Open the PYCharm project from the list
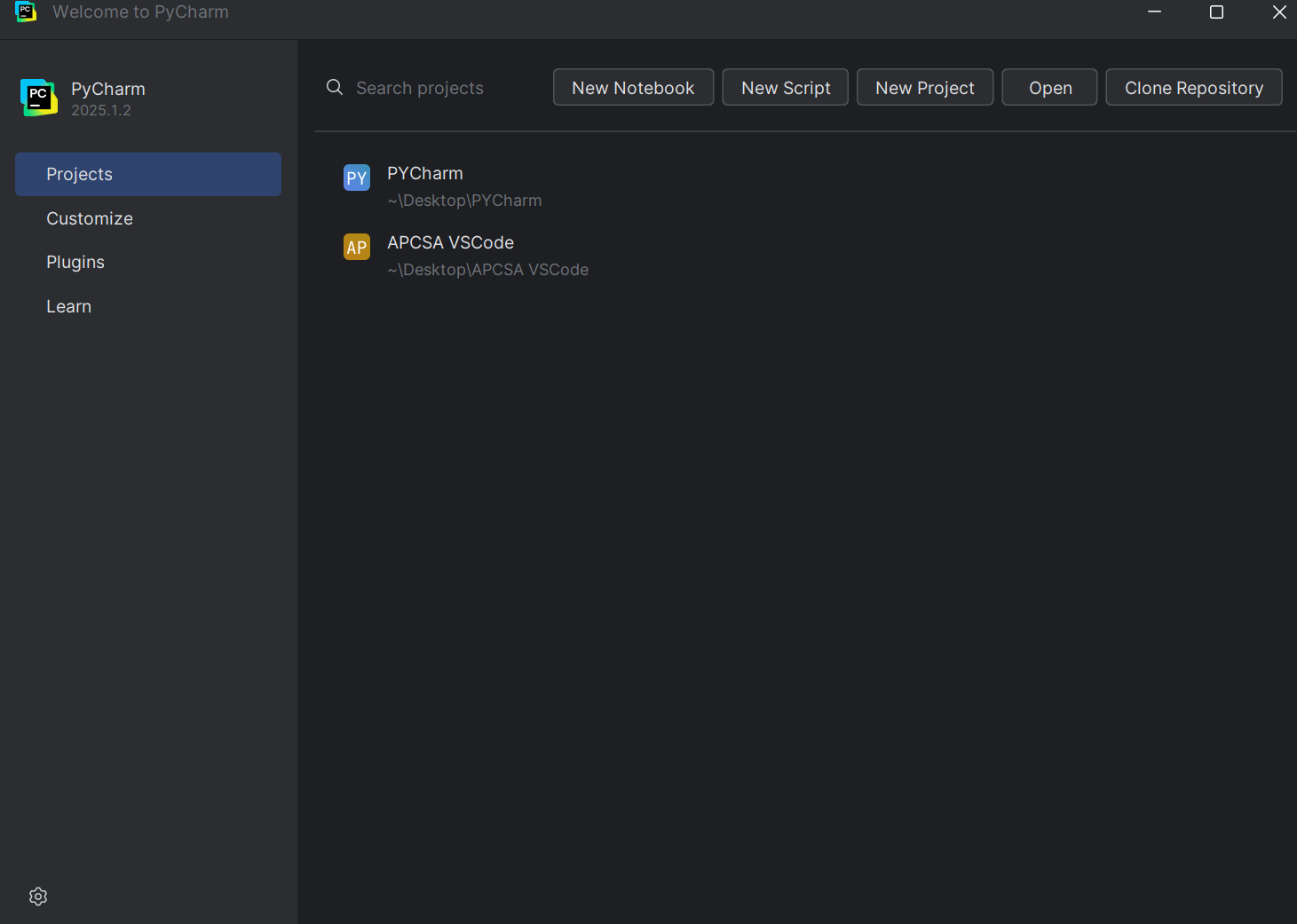The height and width of the screenshot is (924, 1297). [x=424, y=173]
